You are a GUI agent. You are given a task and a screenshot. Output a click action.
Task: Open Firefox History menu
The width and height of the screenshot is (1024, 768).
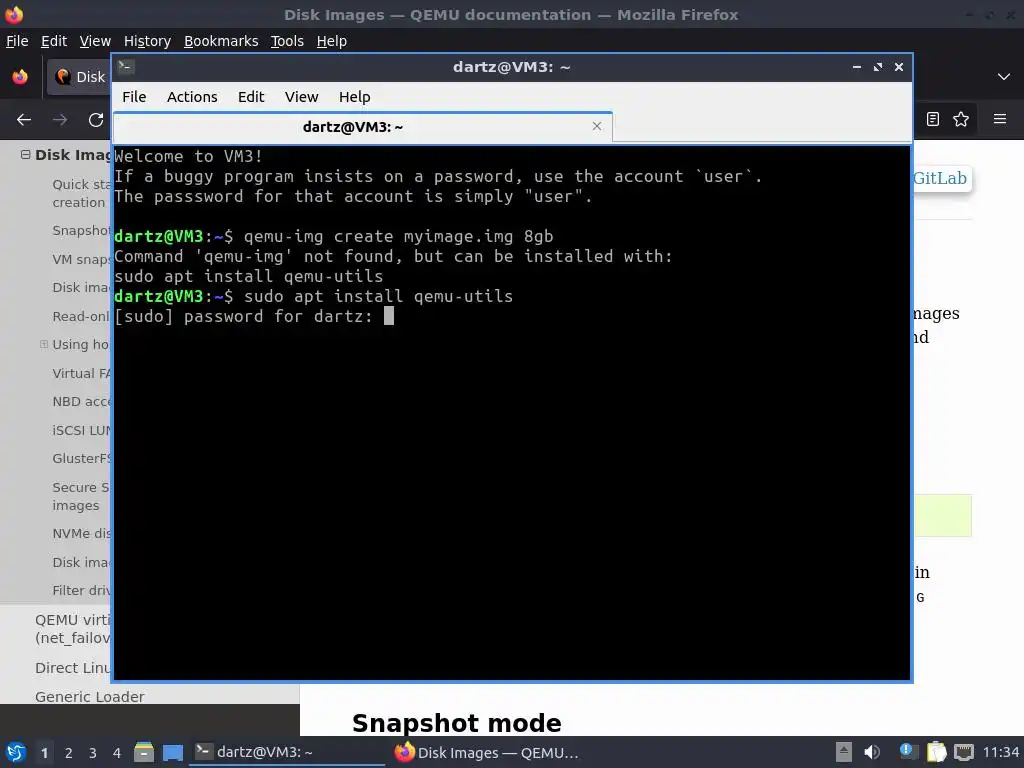(147, 41)
